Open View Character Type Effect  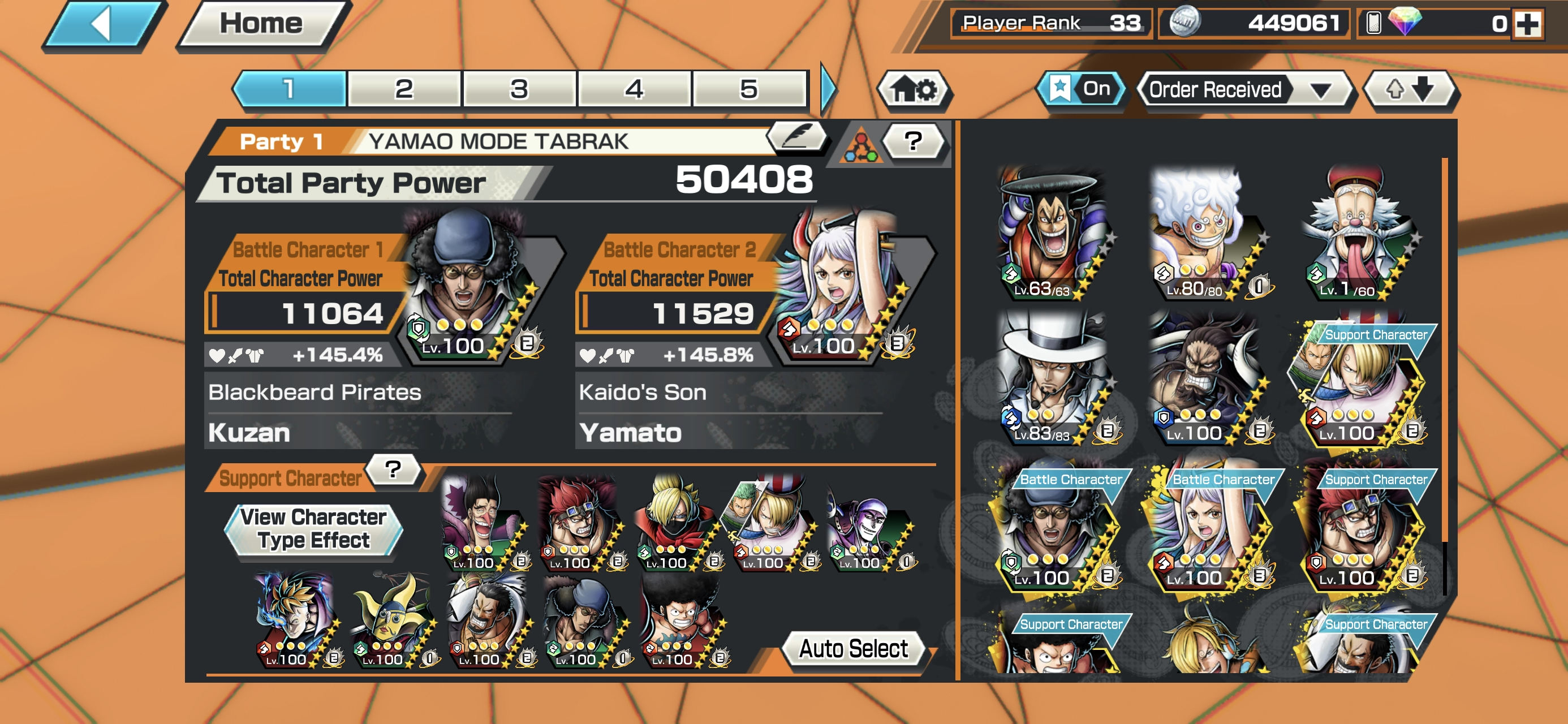[x=313, y=529]
